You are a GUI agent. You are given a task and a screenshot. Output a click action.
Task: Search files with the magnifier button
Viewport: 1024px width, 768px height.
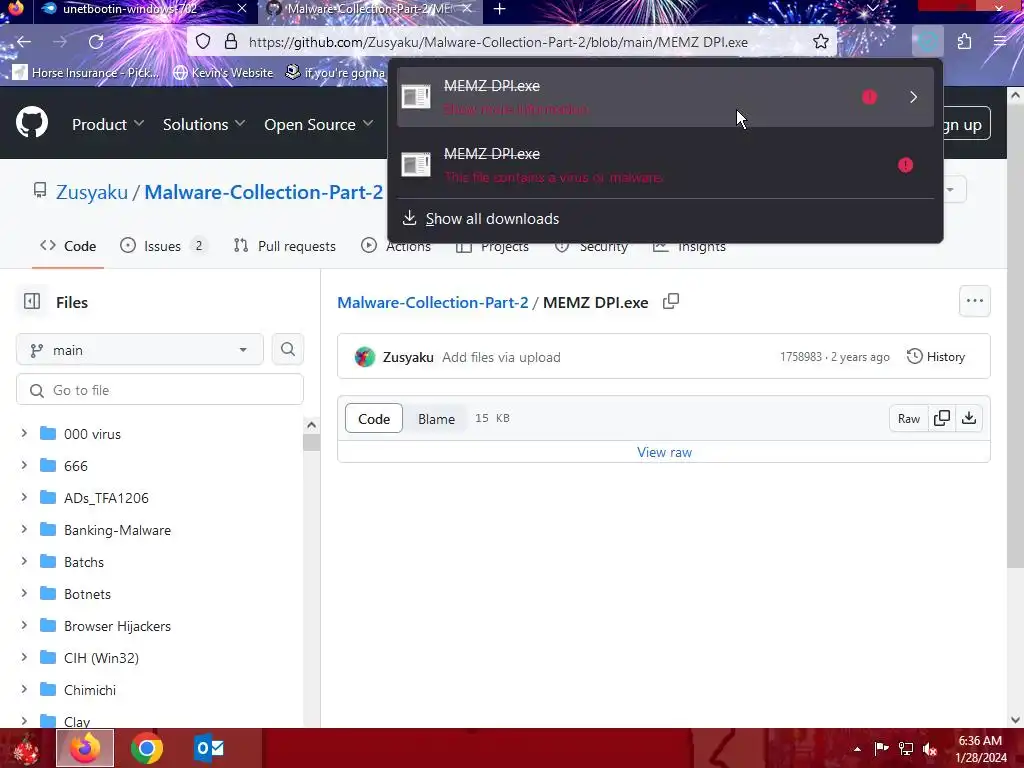coord(287,349)
